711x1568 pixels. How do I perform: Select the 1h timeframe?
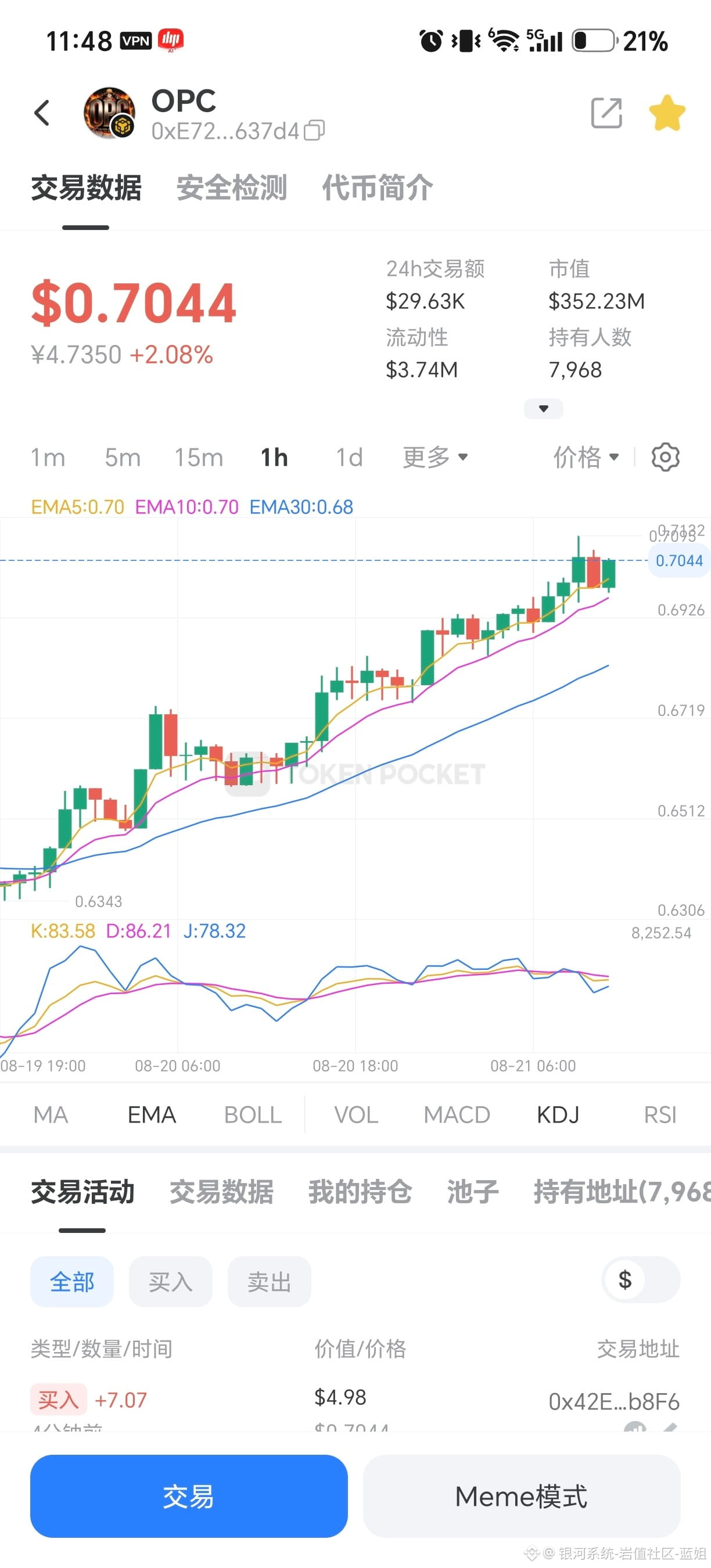pyautogui.click(x=275, y=457)
